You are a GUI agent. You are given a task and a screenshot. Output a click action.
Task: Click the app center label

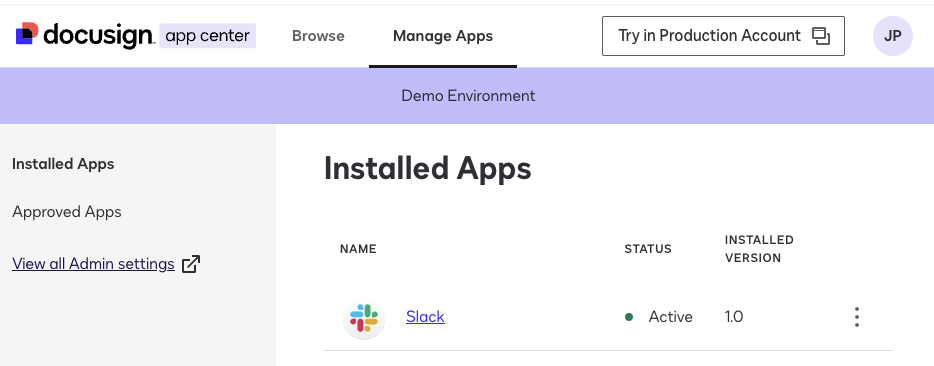click(207, 36)
